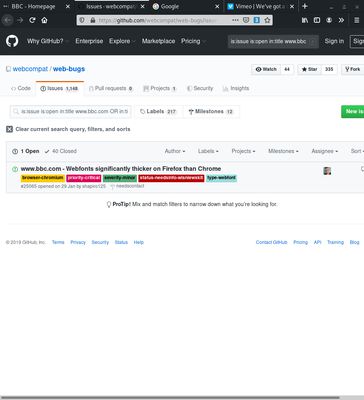Click the GitHub header search box

coord(273,41)
